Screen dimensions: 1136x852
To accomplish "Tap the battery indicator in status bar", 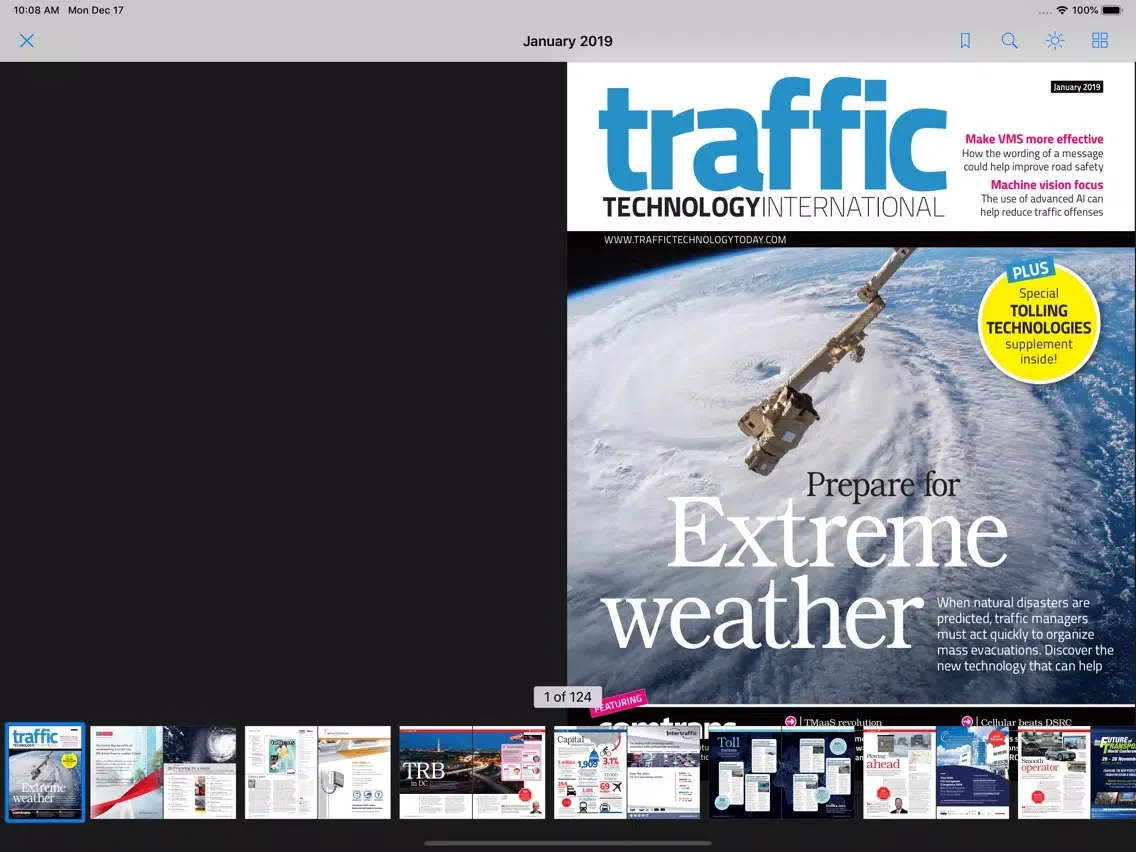I will tap(1111, 10).
